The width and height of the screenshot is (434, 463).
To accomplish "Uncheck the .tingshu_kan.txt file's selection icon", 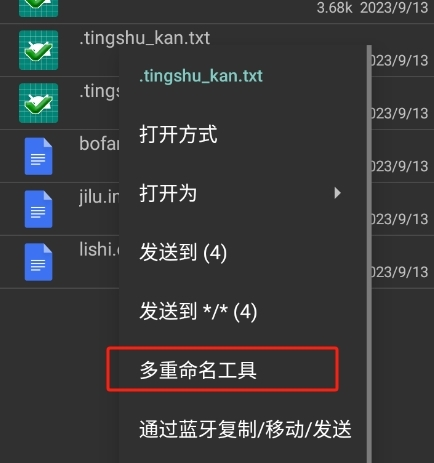I will pyautogui.click(x=38, y=50).
